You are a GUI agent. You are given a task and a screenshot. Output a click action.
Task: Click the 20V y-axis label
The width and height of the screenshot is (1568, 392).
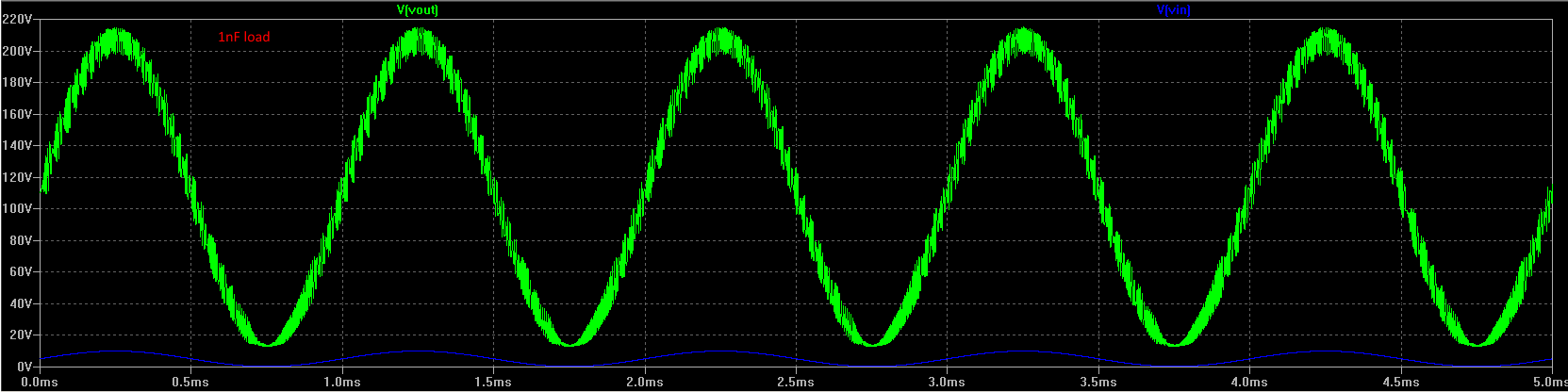(x=21, y=335)
